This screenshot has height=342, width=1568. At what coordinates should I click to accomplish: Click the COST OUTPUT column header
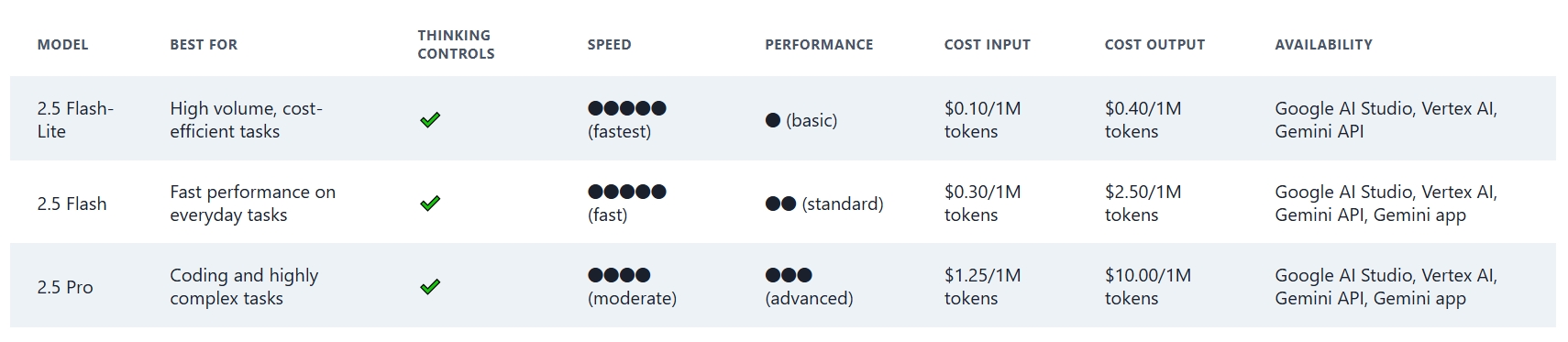click(x=1154, y=44)
